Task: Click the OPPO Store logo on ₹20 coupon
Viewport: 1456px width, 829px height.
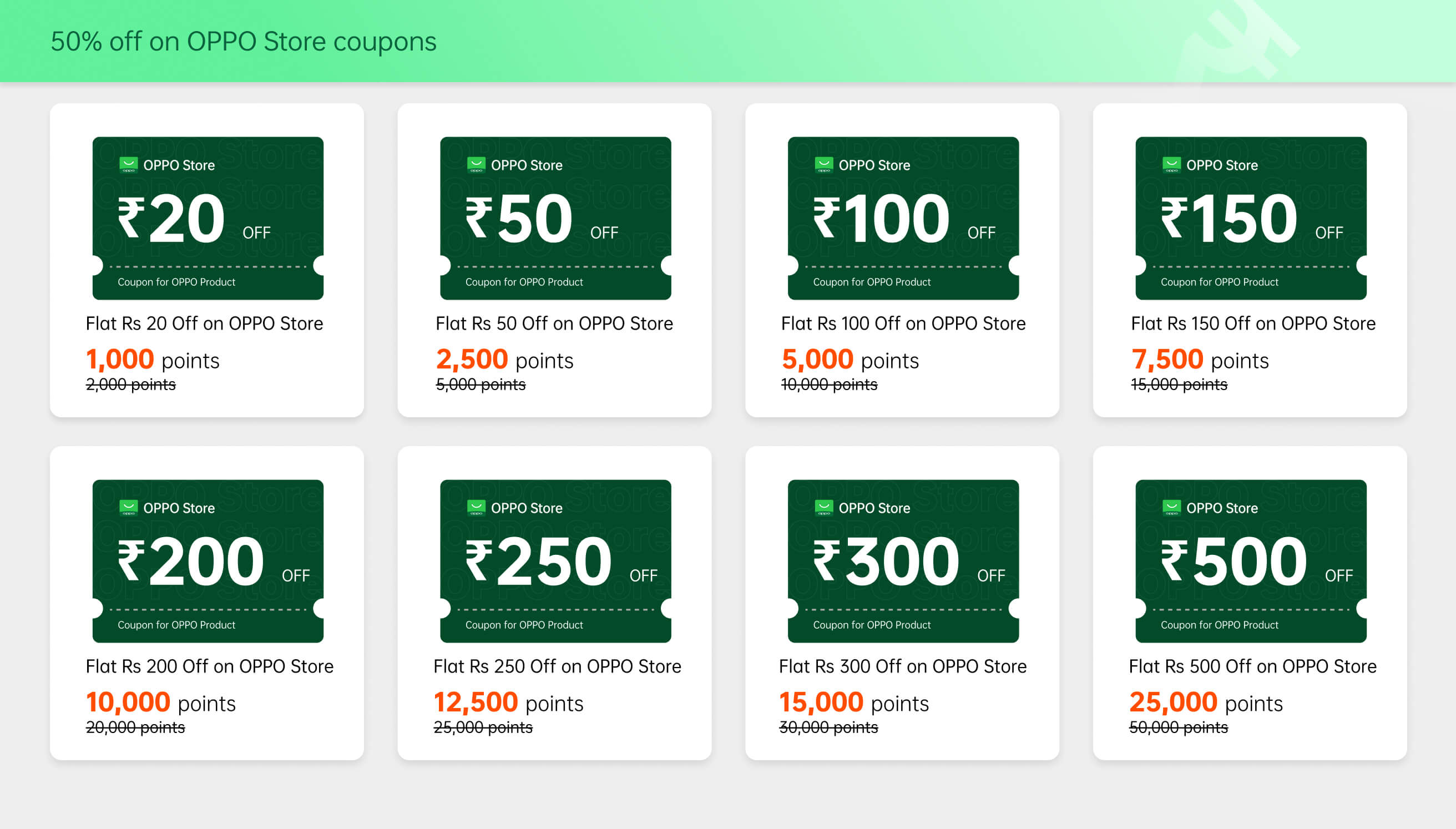Action: point(129,165)
